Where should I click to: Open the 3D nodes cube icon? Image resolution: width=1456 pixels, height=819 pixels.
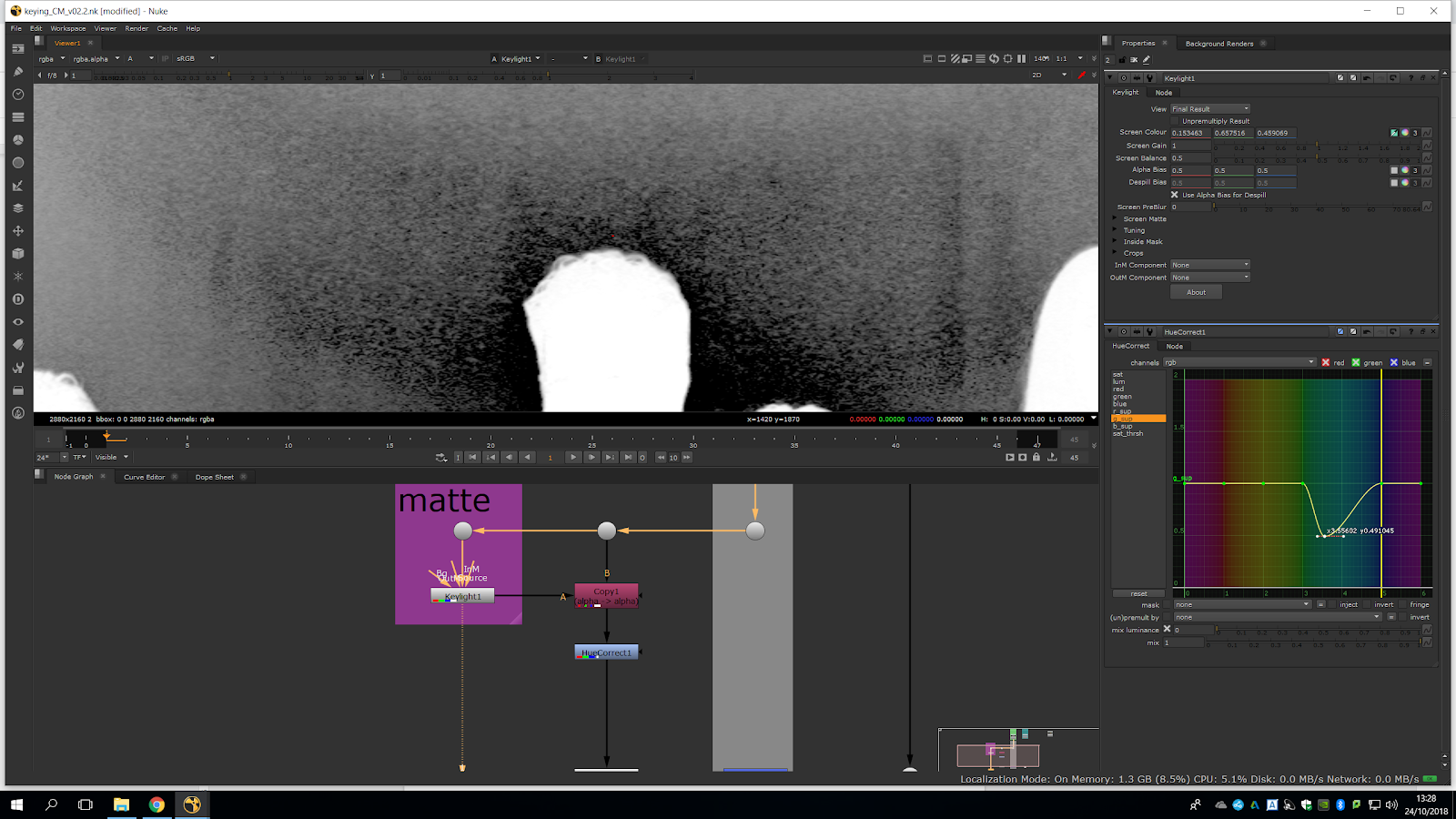point(18,254)
